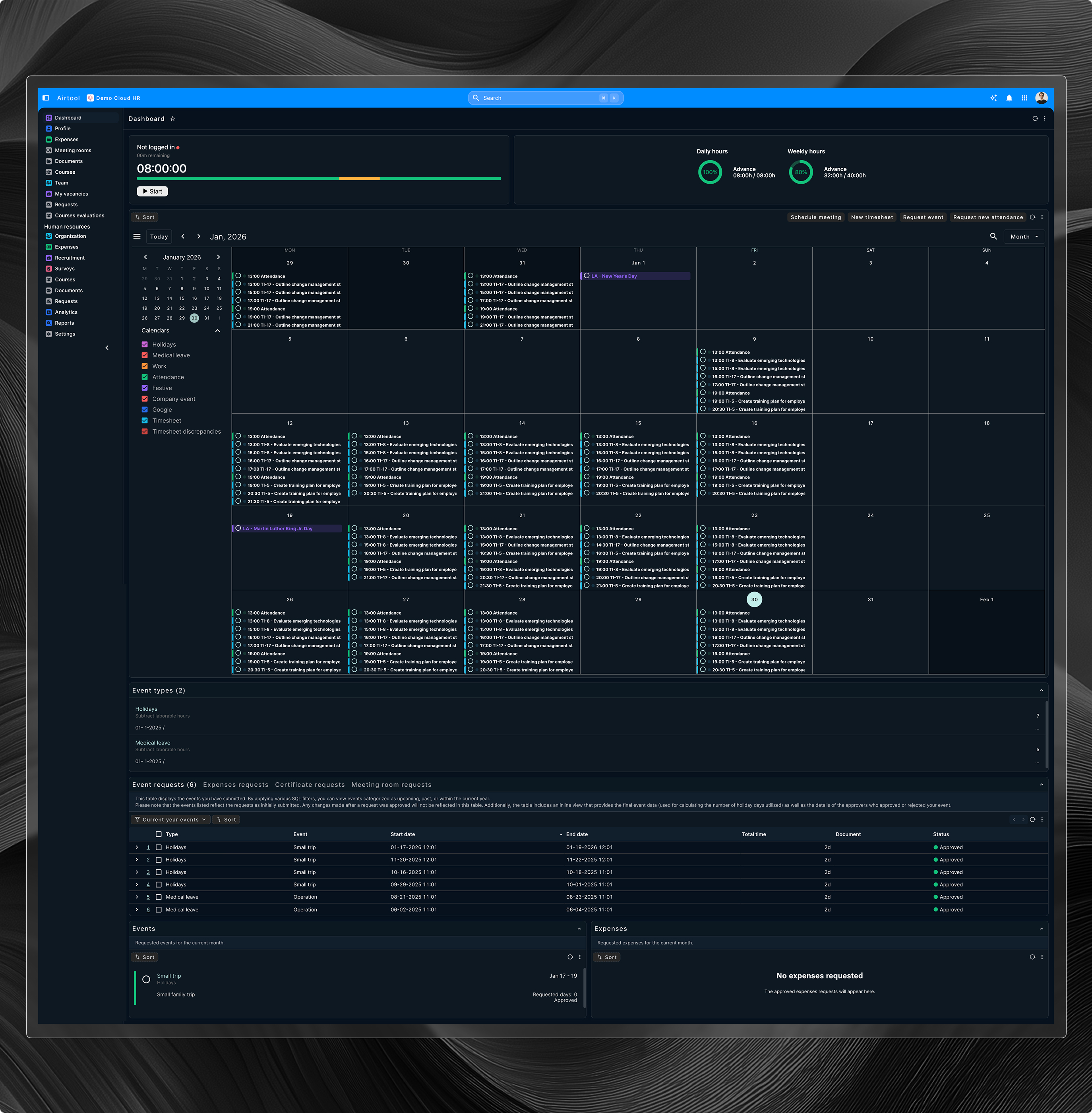Open the apps grid icon
1092x1113 pixels.
(1024, 98)
